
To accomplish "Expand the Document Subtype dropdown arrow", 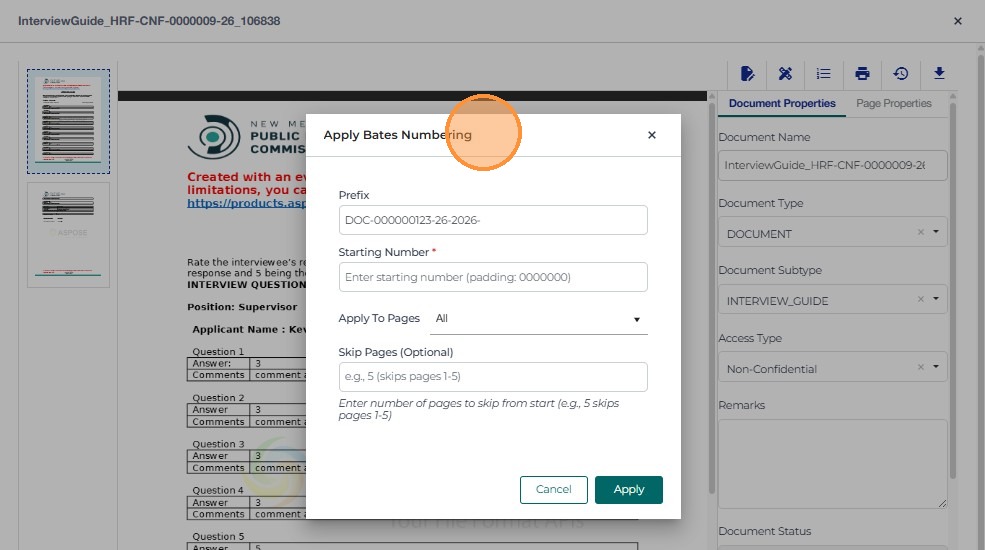I will (x=936, y=299).
